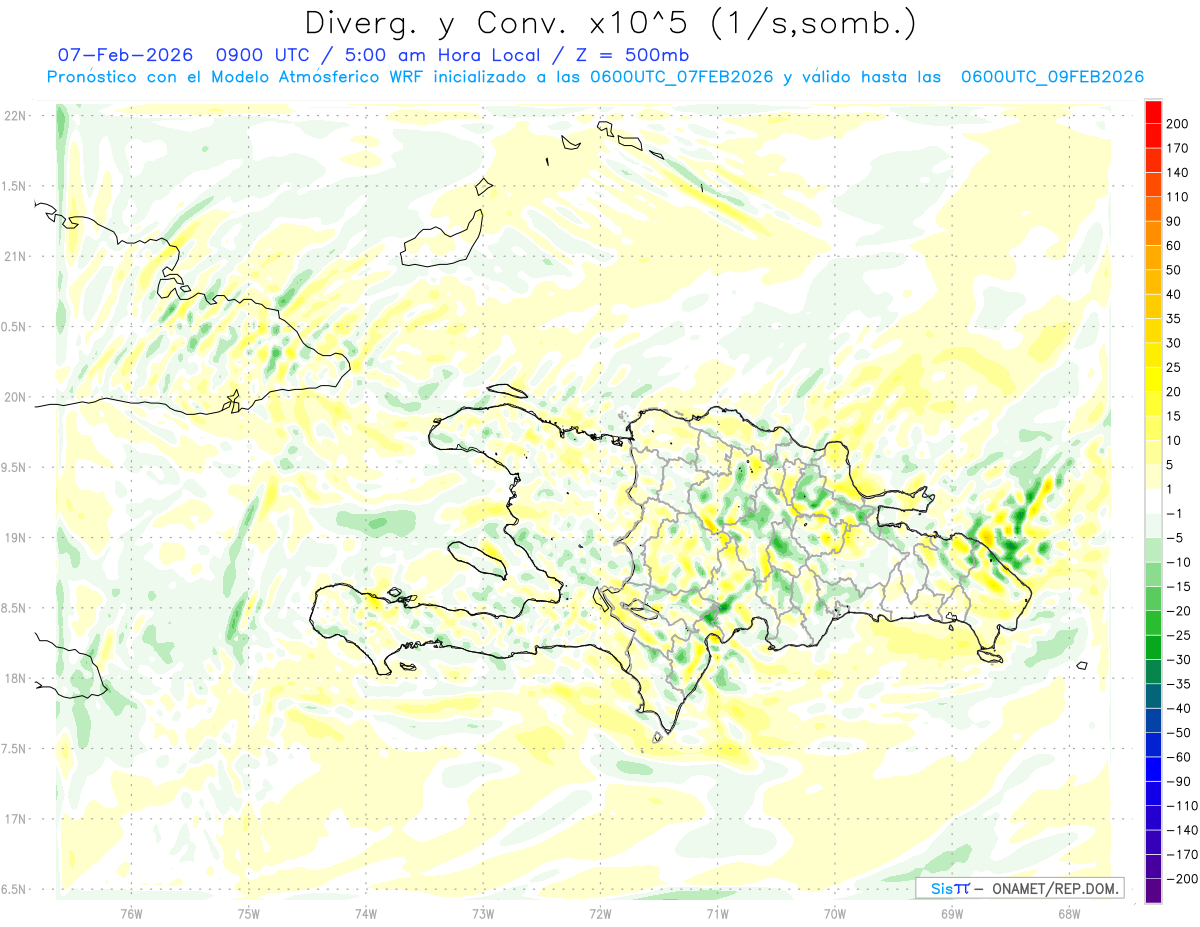The width and height of the screenshot is (1200, 927).
Task: Click the '20N' latitude label
Action: coord(15,397)
